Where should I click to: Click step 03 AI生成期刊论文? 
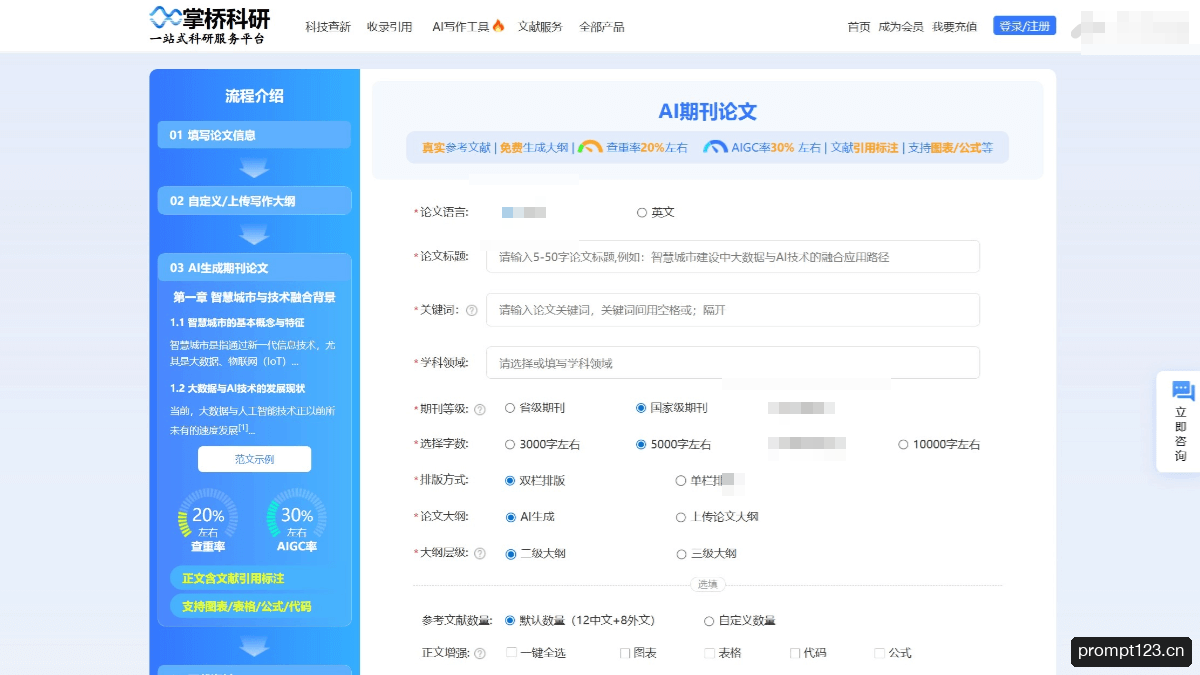click(x=254, y=268)
